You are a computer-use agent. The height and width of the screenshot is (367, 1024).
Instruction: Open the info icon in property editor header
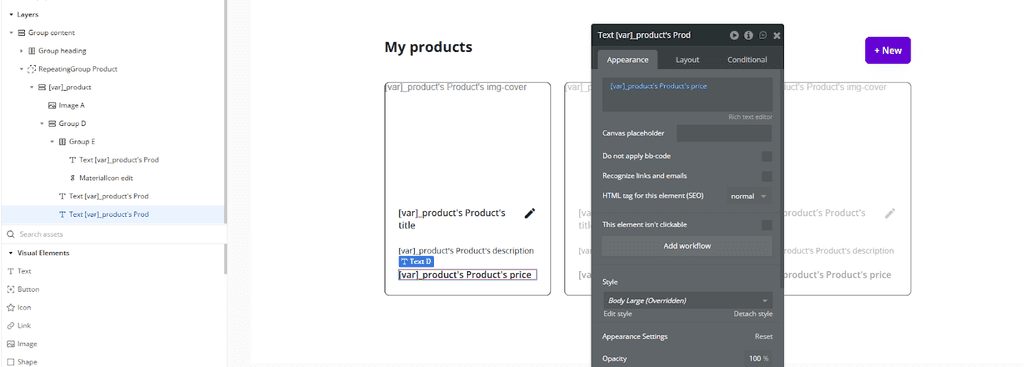(748, 35)
